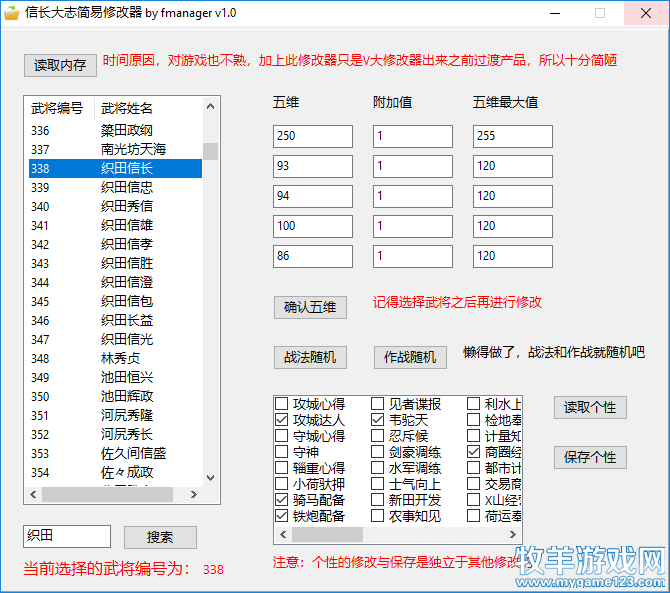Select general 341 织田信雄
The height and width of the screenshot is (593, 670).
click(x=115, y=226)
